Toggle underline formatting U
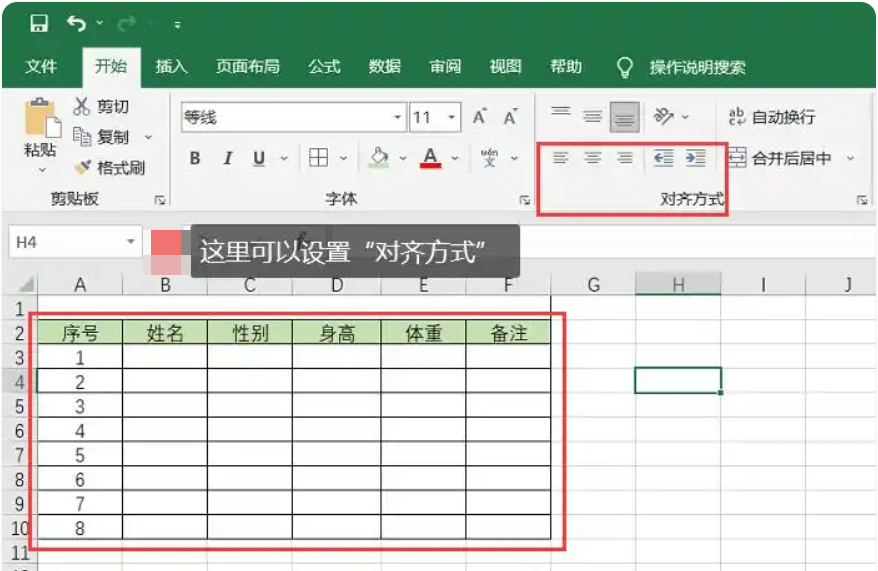The image size is (878, 571). click(259, 158)
